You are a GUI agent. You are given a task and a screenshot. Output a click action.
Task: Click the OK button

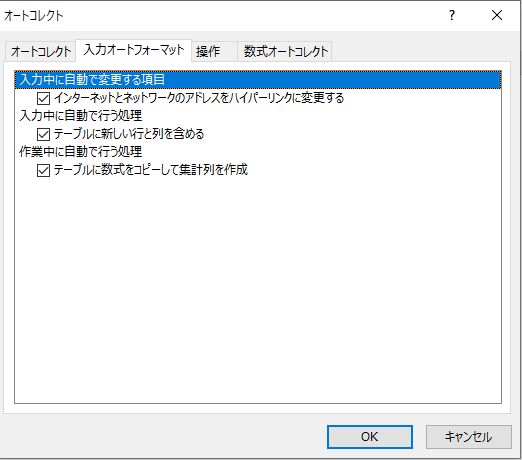(370, 437)
